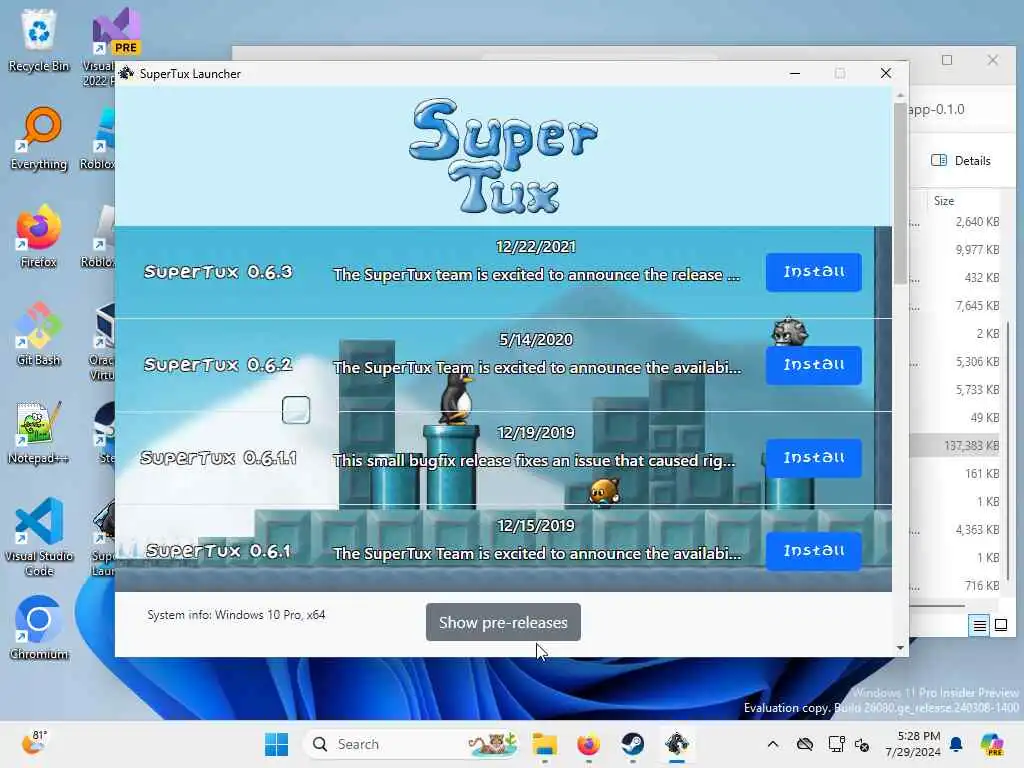The image size is (1024, 768).
Task: Click the SuperTux logo banner
Action: pyautogui.click(x=503, y=156)
